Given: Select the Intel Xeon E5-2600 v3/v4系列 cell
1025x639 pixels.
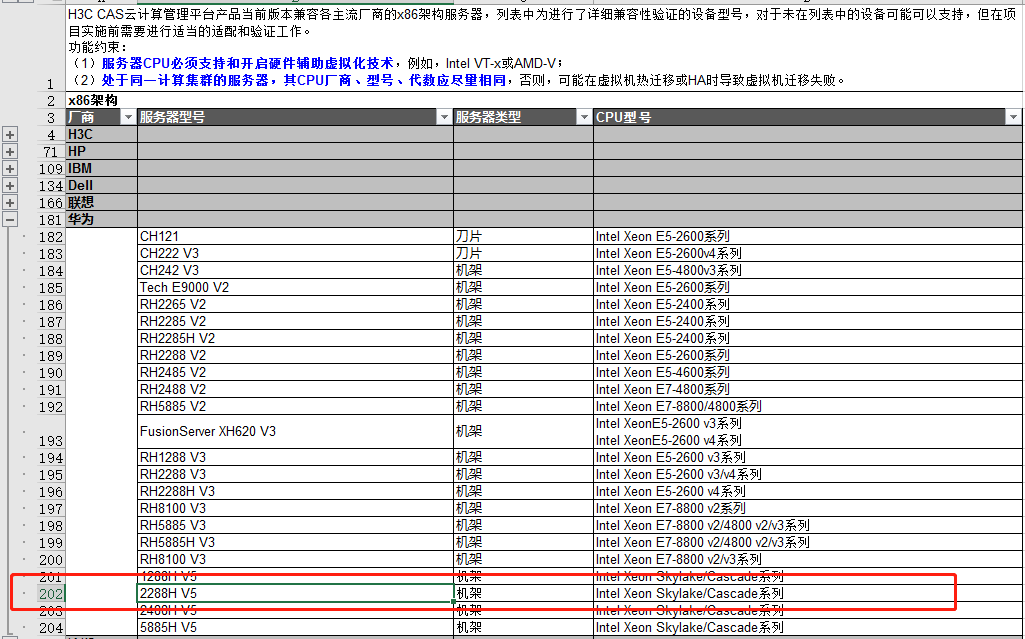Looking at the screenshot, I should tap(808, 474).
